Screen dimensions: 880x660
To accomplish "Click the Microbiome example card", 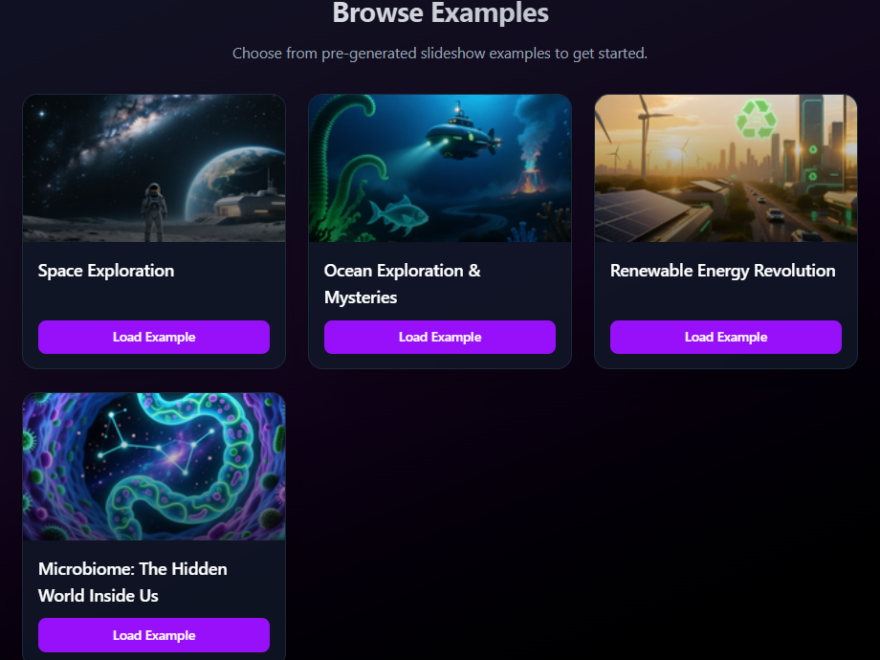I will coord(153,525).
